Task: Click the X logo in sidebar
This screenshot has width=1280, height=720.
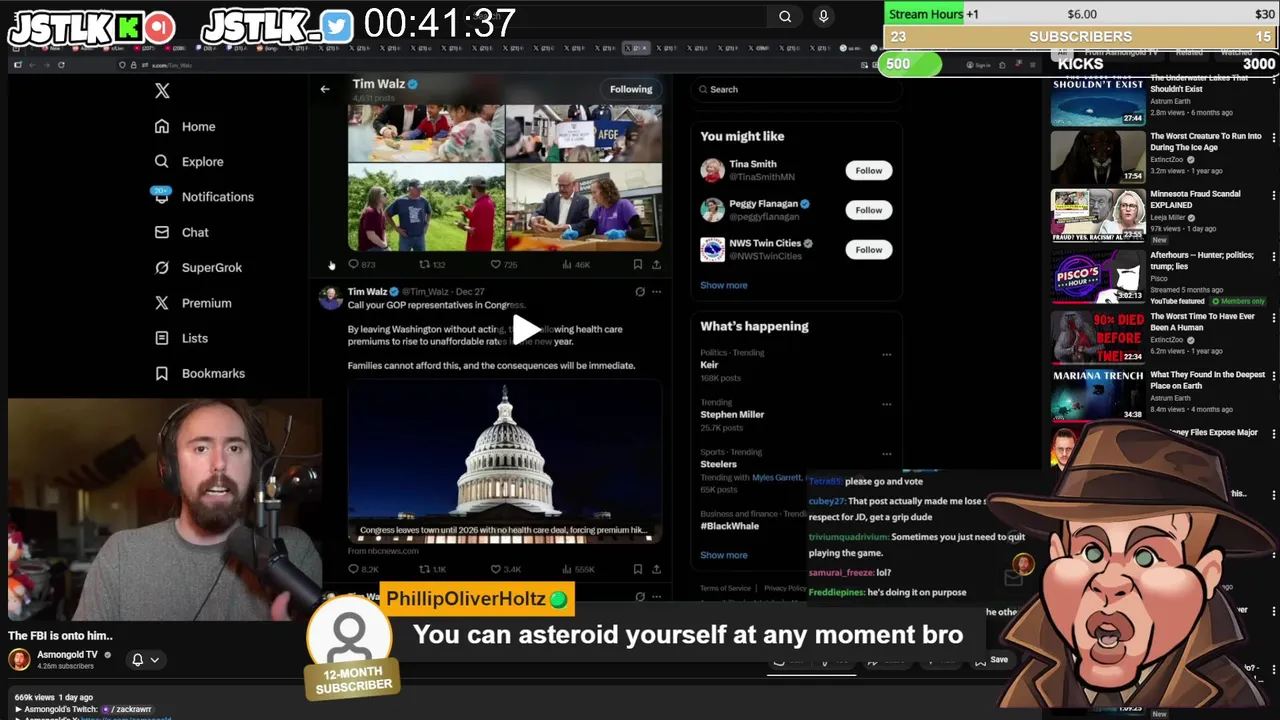Action: tap(162, 91)
